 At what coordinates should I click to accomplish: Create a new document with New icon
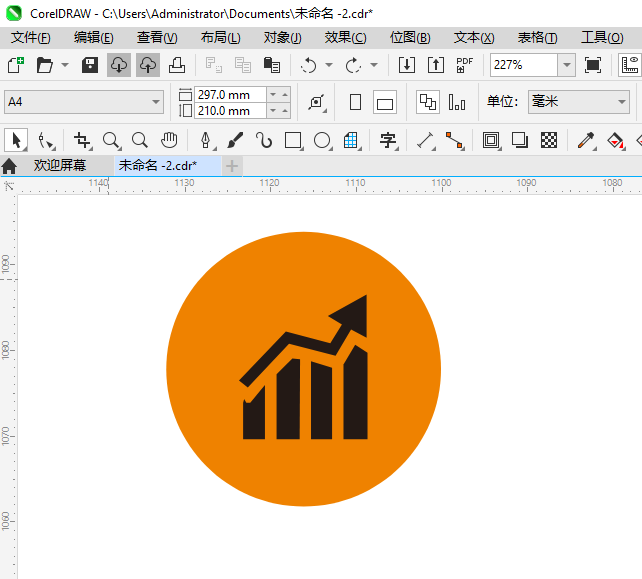click(x=16, y=65)
